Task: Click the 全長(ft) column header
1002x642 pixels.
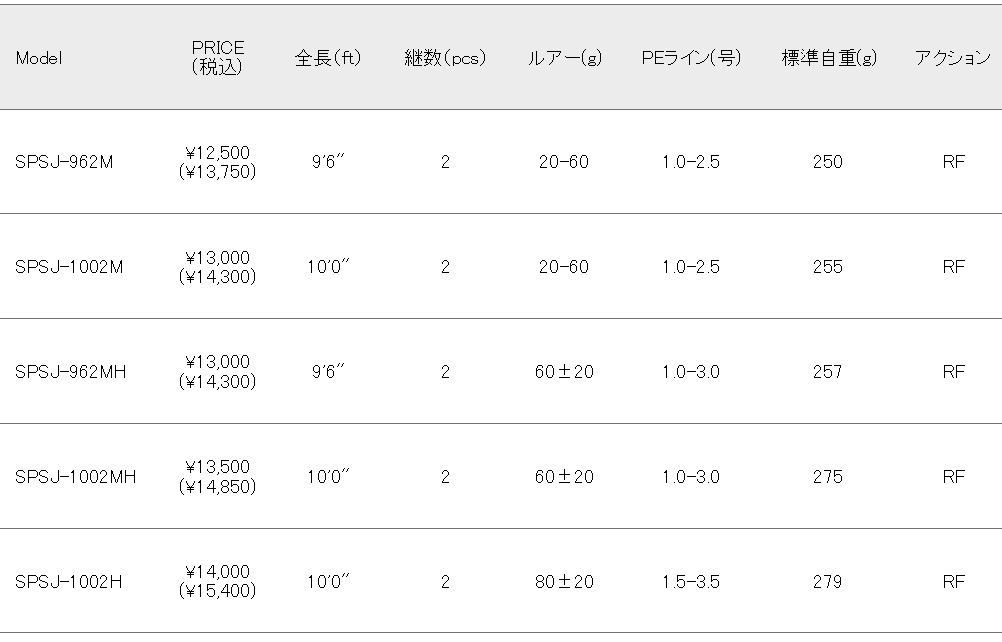Action: 328,58
